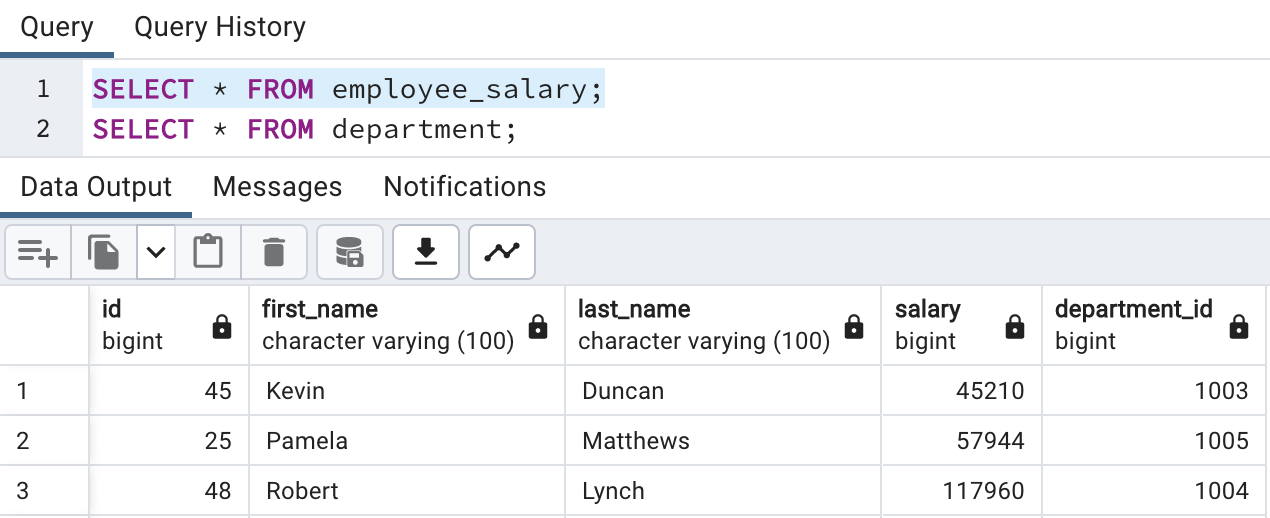1270x518 pixels.
Task: Show the Notifications tab
Action: [x=464, y=187]
